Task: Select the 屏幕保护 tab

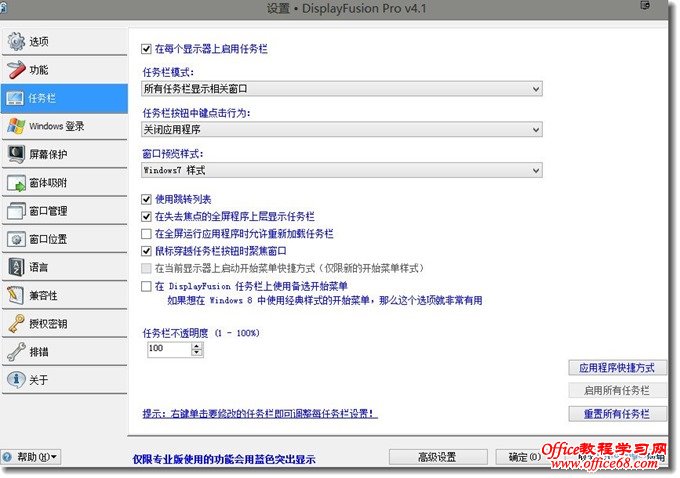Action: click(x=65, y=154)
